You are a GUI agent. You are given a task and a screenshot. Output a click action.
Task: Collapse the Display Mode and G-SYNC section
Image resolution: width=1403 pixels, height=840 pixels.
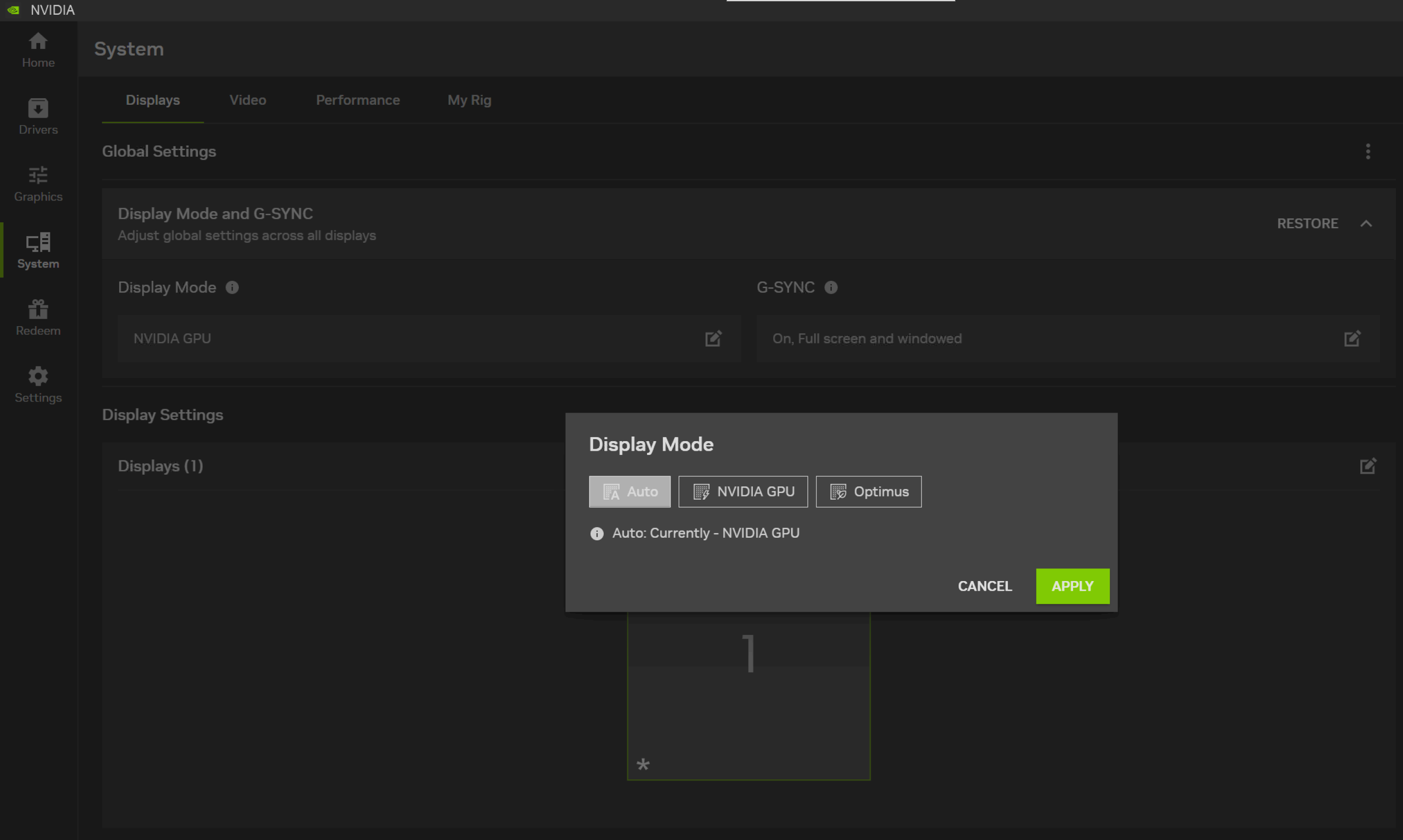pyautogui.click(x=1367, y=223)
